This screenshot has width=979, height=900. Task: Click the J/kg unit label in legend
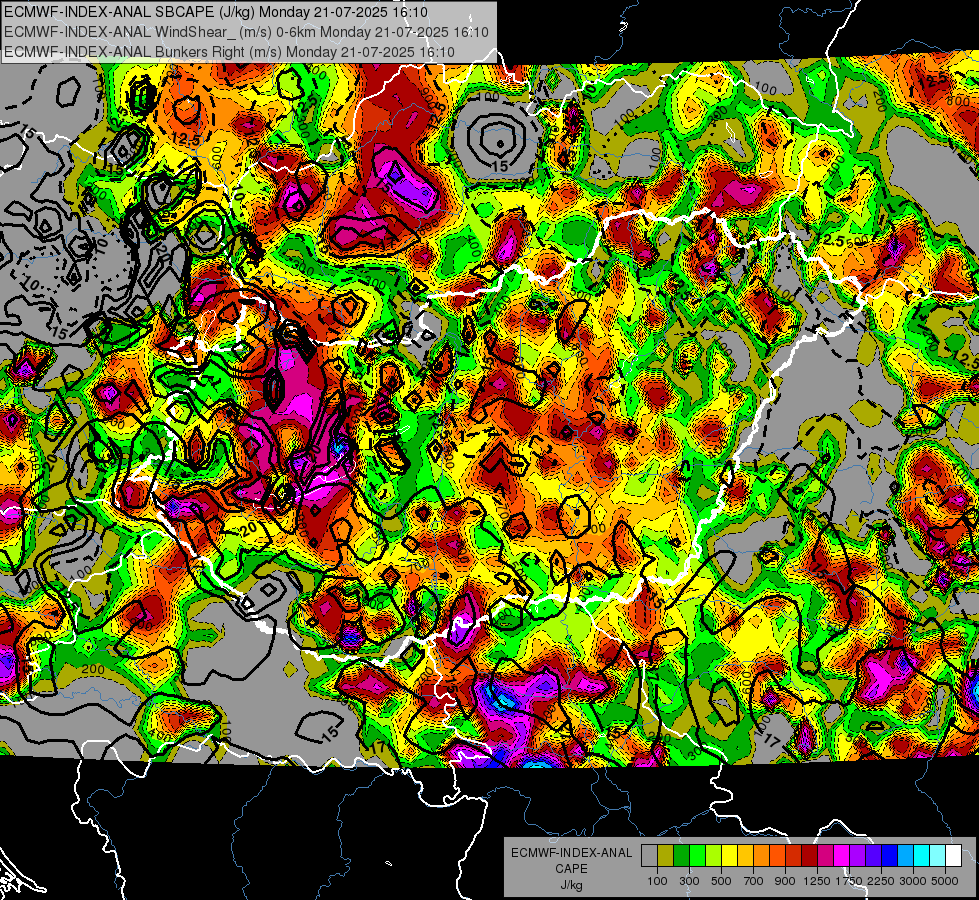(x=571, y=885)
